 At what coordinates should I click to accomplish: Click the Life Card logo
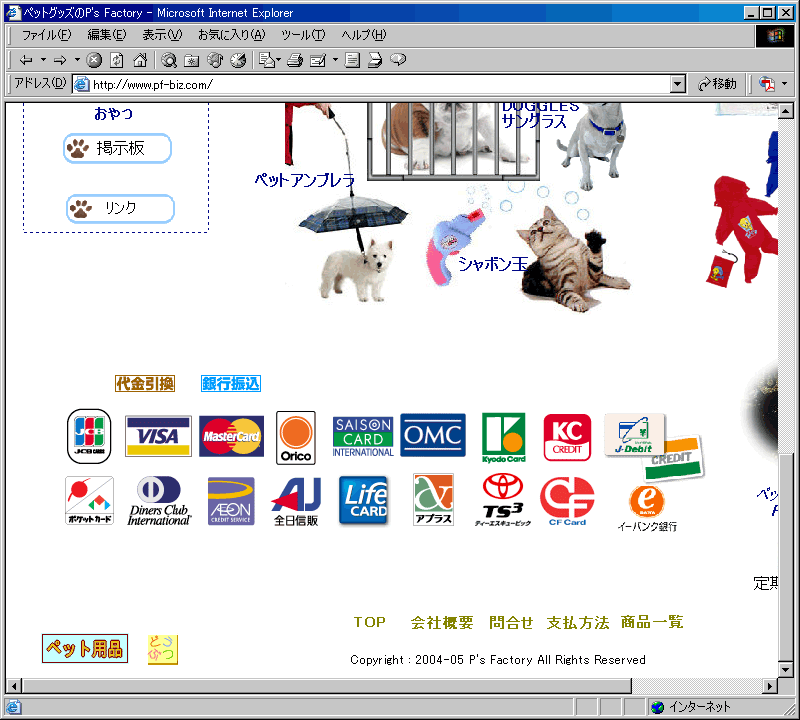tap(364, 501)
